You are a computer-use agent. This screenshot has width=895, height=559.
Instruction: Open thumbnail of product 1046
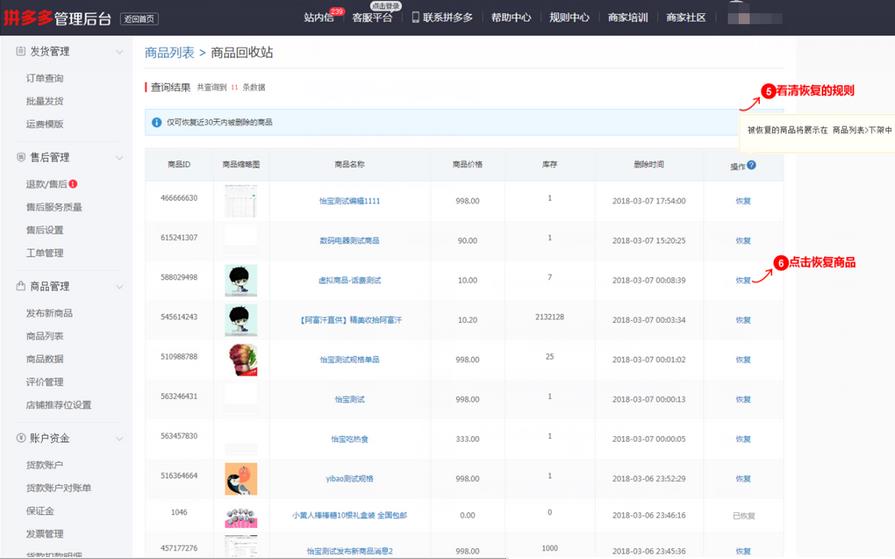[241, 517]
